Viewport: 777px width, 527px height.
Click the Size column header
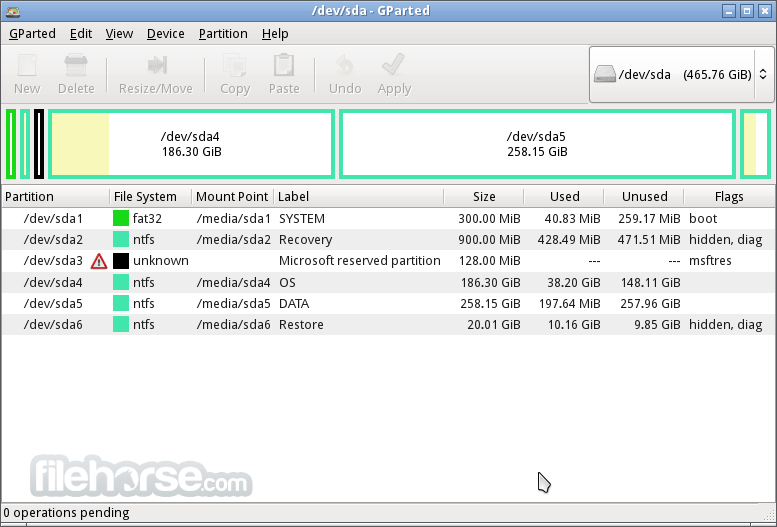point(484,196)
